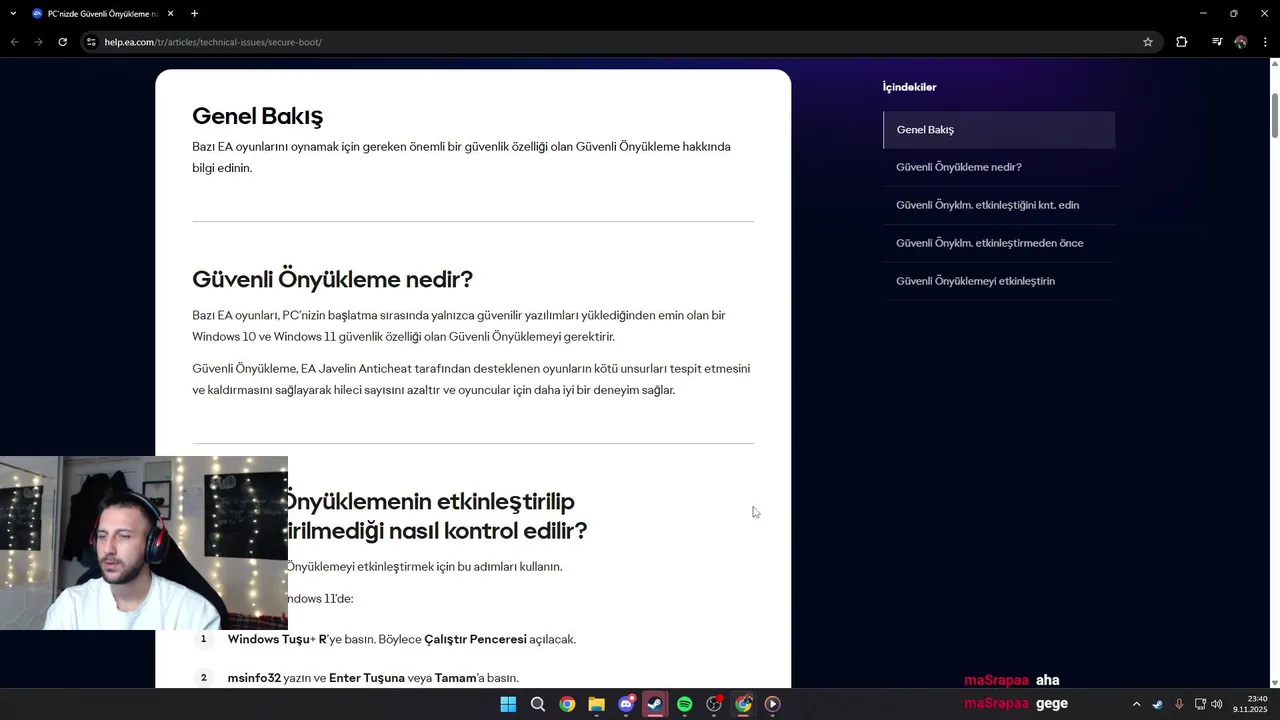Image resolution: width=1280 pixels, height=720 pixels.
Task: Close the PC'nizde Güvenli Önyükleme tab
Action: click(170, 14)
